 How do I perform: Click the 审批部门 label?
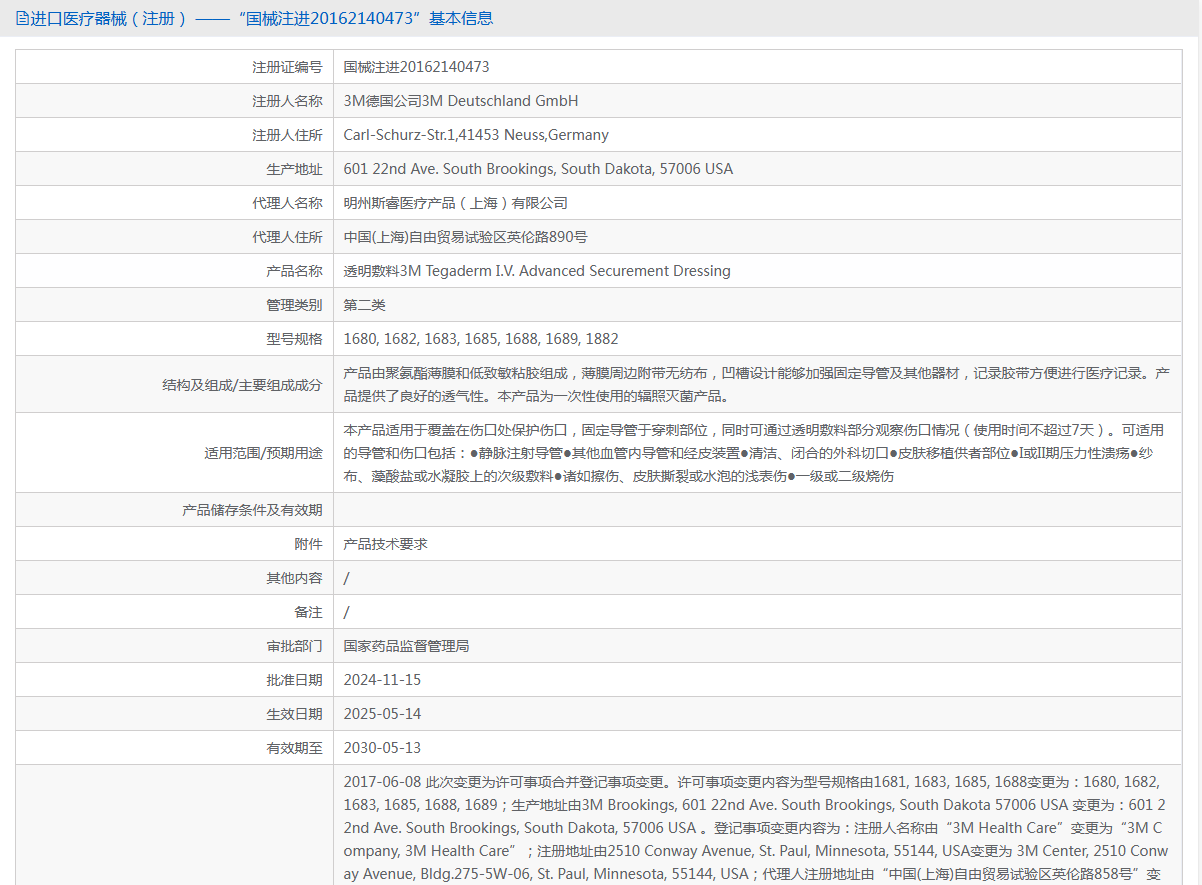click(x=294, y=646)
